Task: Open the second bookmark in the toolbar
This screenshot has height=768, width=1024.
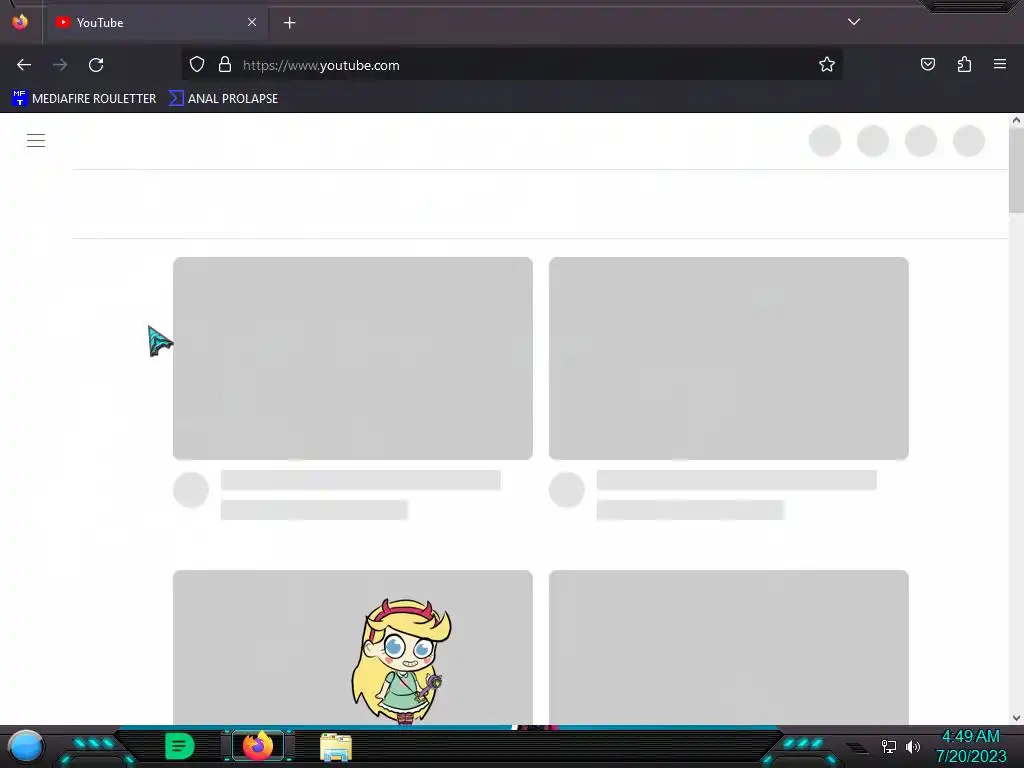Action: pyautogui.click(x=223, y=99)
